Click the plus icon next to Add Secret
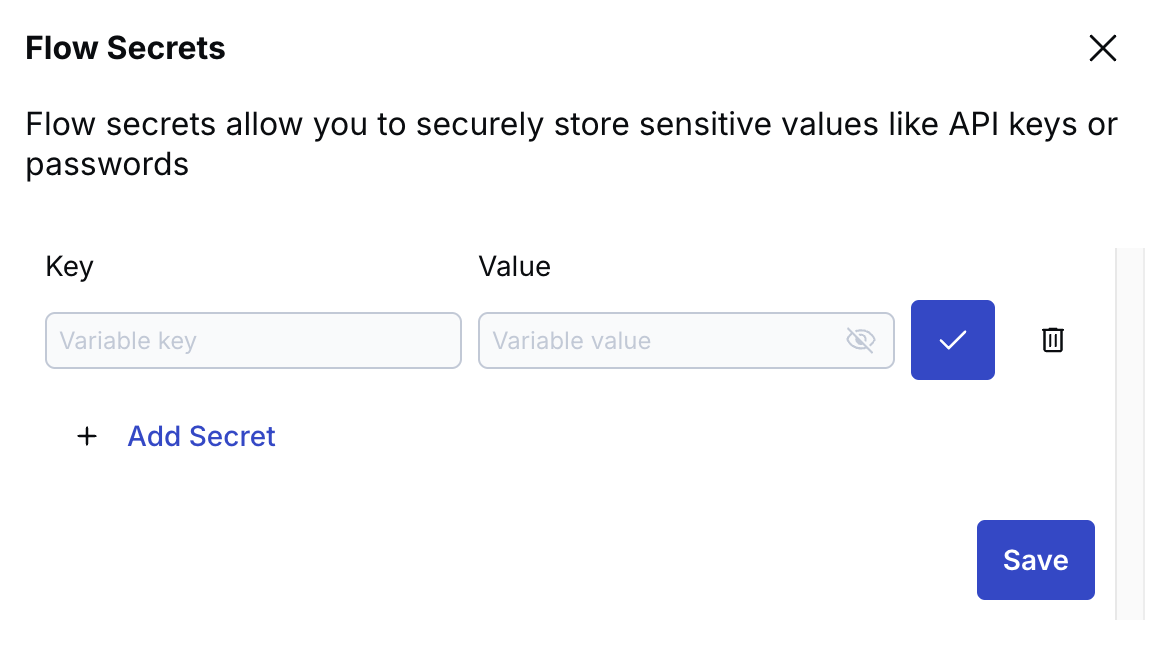This screenshot has height=664, width=1170. (x=87, y=436)
